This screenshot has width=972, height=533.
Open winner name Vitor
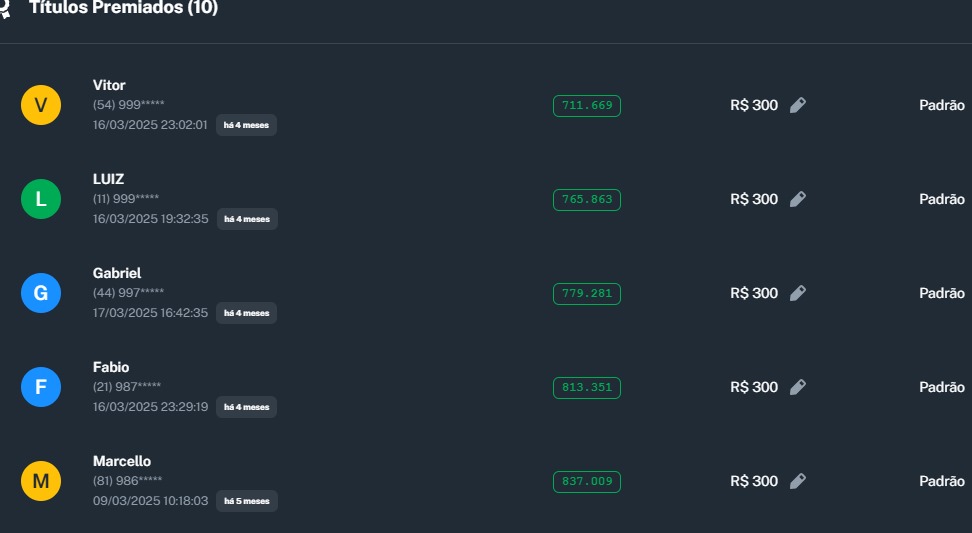pos(109,85)
